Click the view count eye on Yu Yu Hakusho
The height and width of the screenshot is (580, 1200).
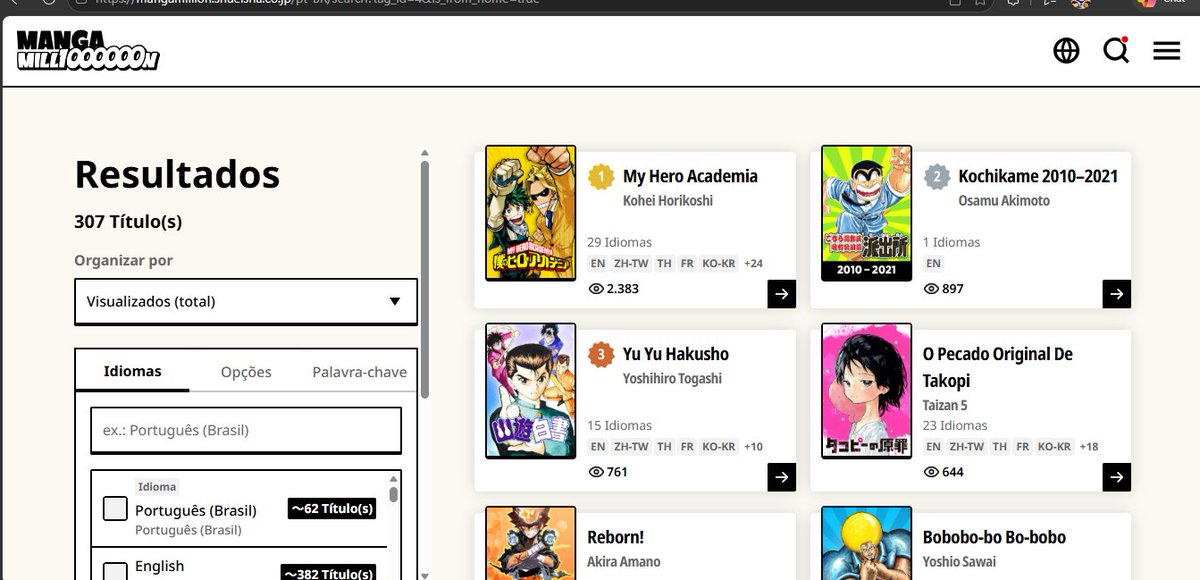pyautogui.click(x=596, y=472)
